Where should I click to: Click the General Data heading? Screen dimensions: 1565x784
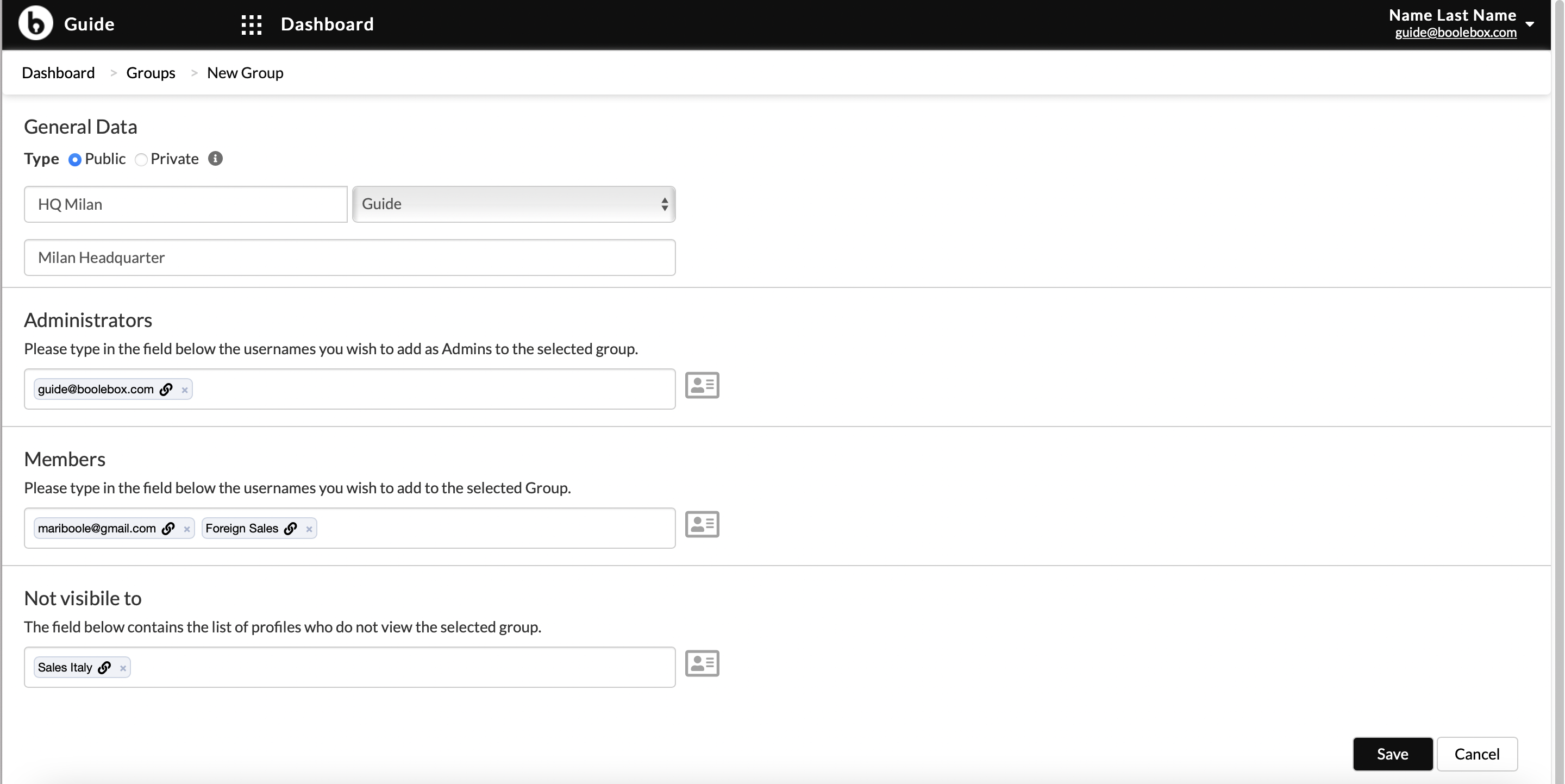pos(81,126)
